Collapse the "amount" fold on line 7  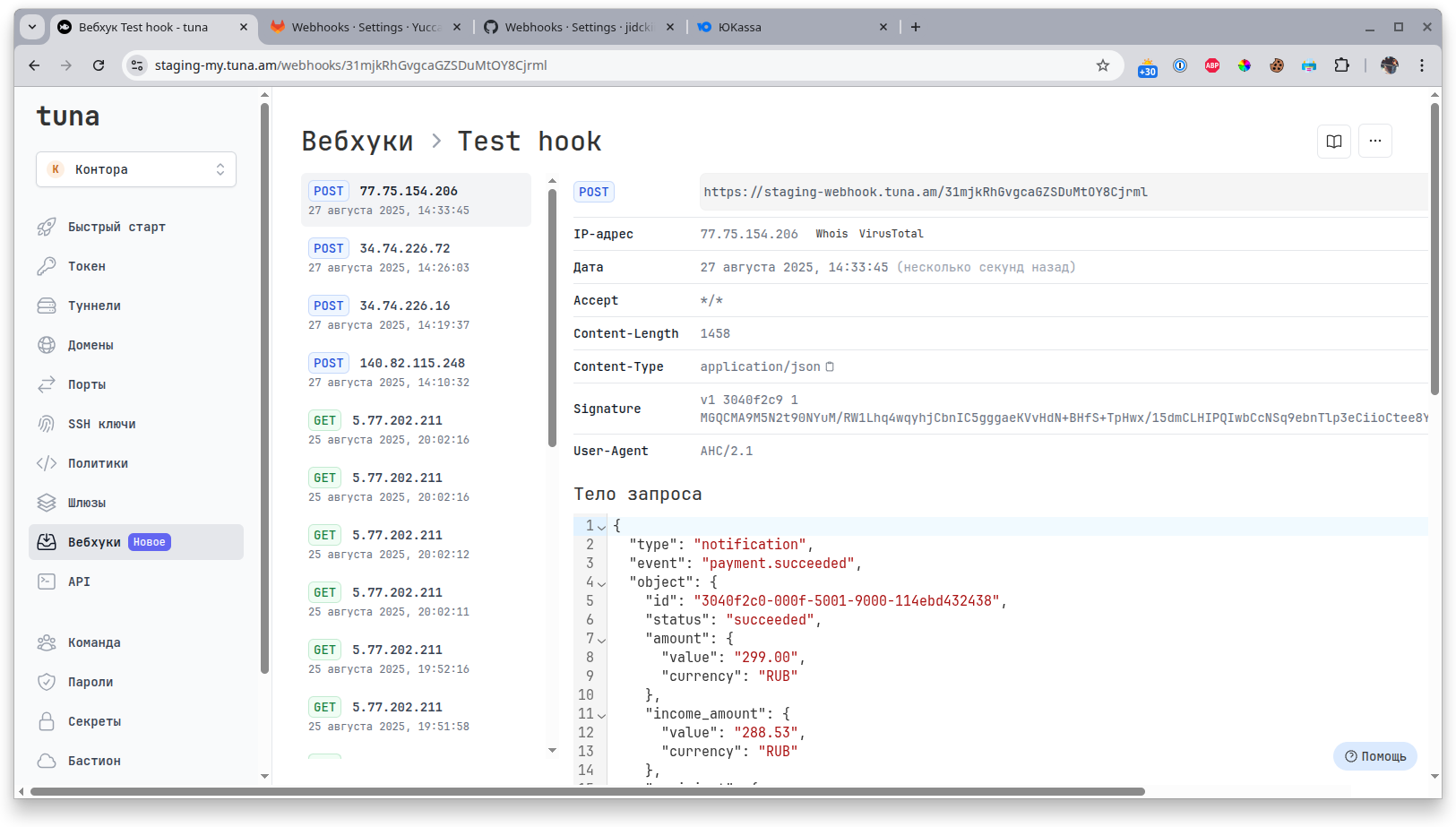point(602,640)
